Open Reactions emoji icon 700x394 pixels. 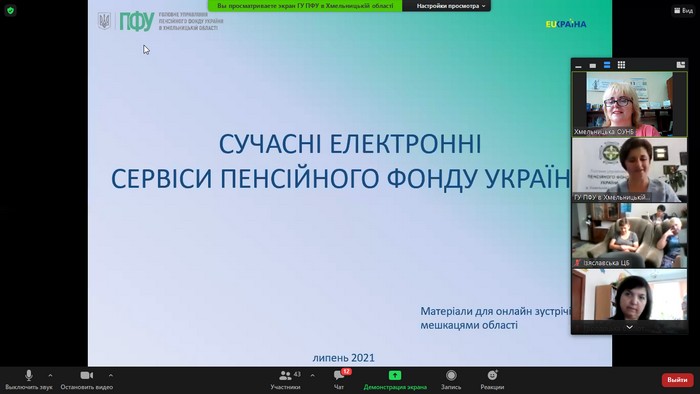492,380
